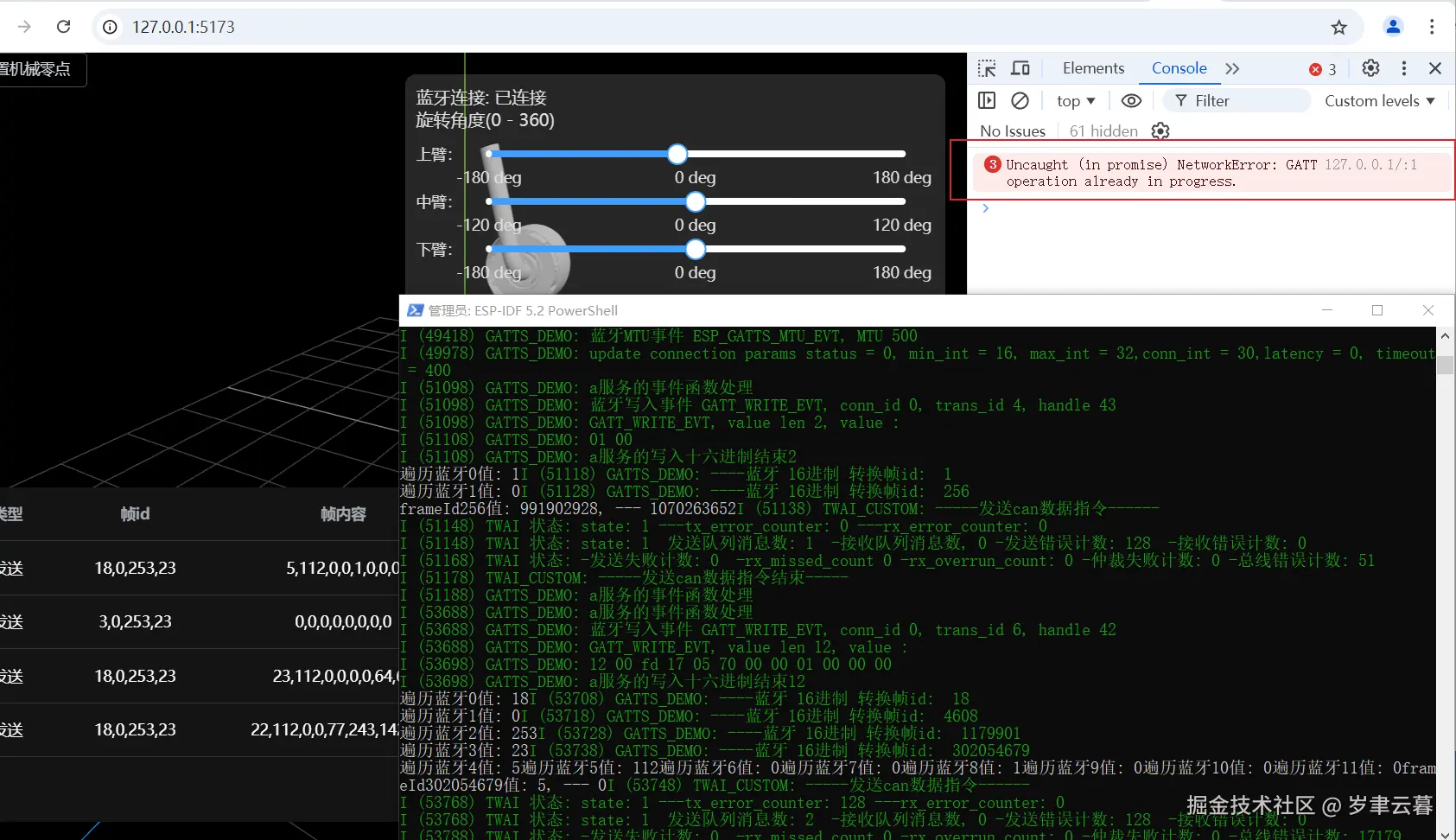View site information icon in address bar
Viewport: 1456px width, 840px height.
click(x=110, y=27)
